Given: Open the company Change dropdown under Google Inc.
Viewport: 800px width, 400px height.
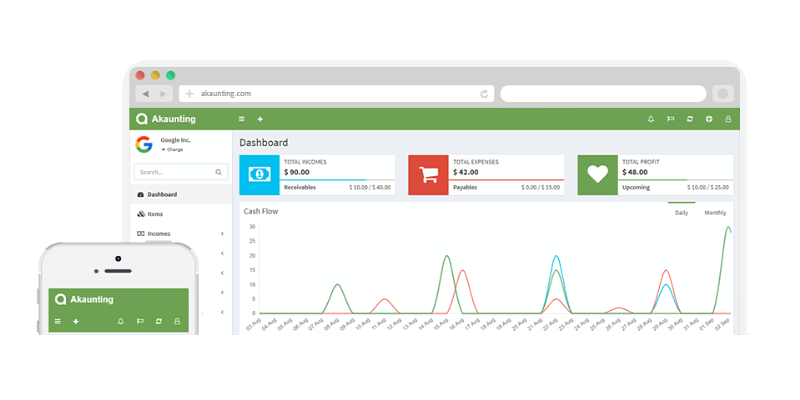Looking at the screenshot, I should (x=172, y=149).
